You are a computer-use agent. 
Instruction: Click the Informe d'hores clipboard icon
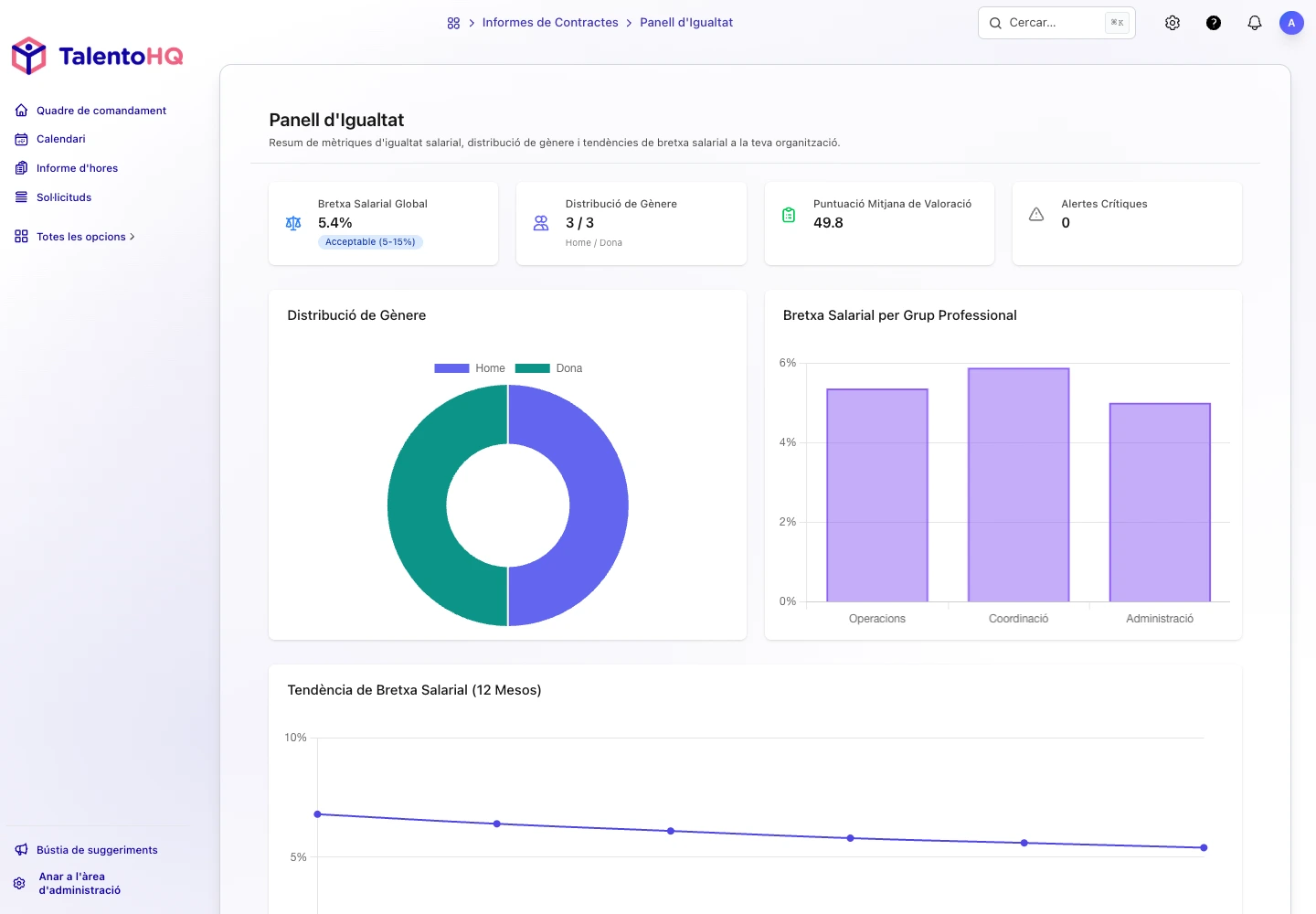point(21,168)
